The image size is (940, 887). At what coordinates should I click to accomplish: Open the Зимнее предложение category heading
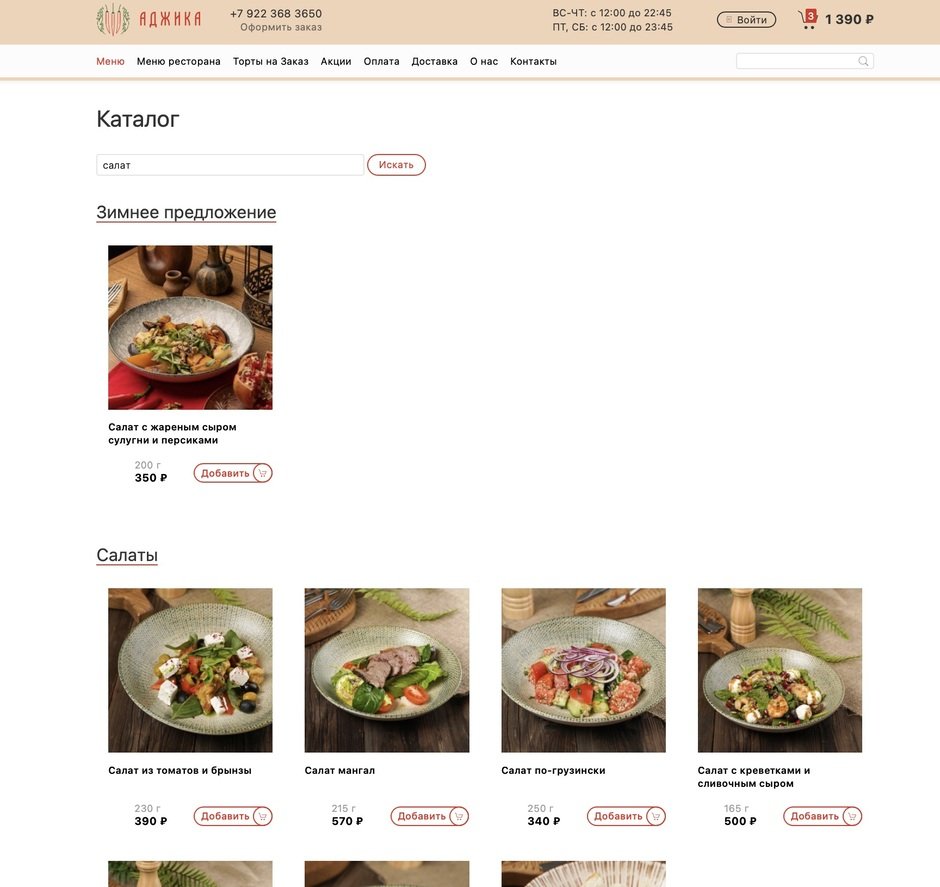(x=186, y=213)
